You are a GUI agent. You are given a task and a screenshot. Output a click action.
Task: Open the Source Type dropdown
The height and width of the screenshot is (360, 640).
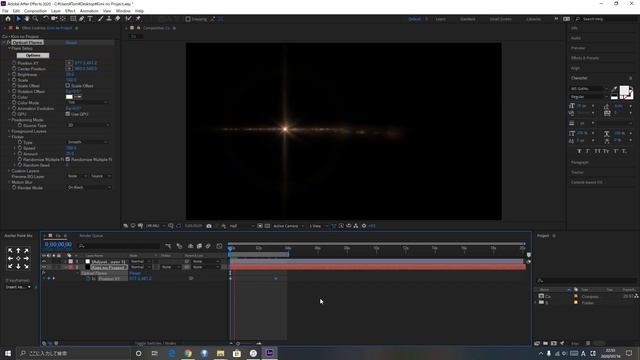point(89,126)
